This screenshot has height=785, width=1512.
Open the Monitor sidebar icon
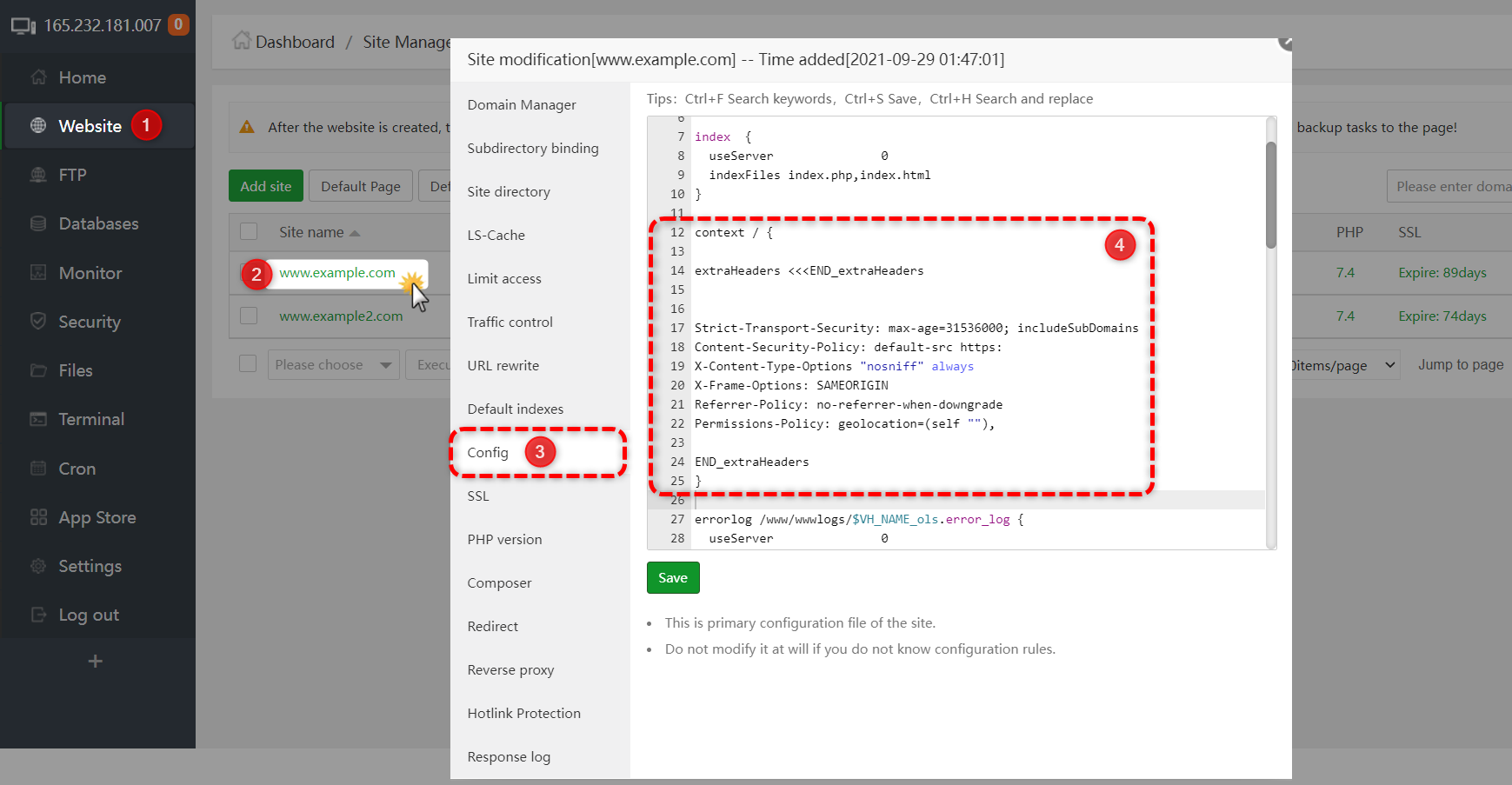point(38,273)
